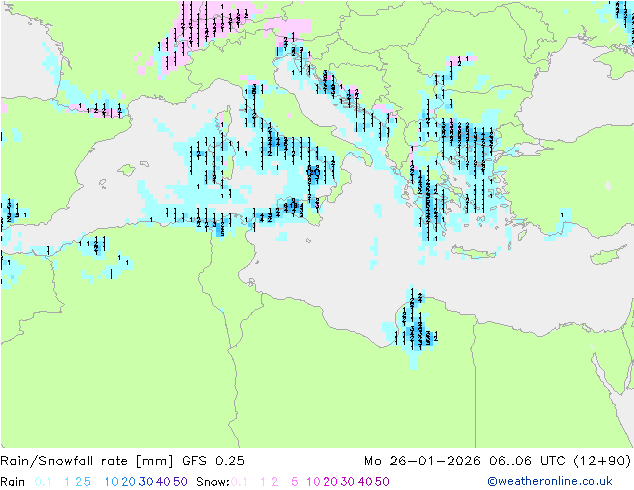Select the Snow legend value 10
This screenshot has width=634, height=490.
(313, 482)
